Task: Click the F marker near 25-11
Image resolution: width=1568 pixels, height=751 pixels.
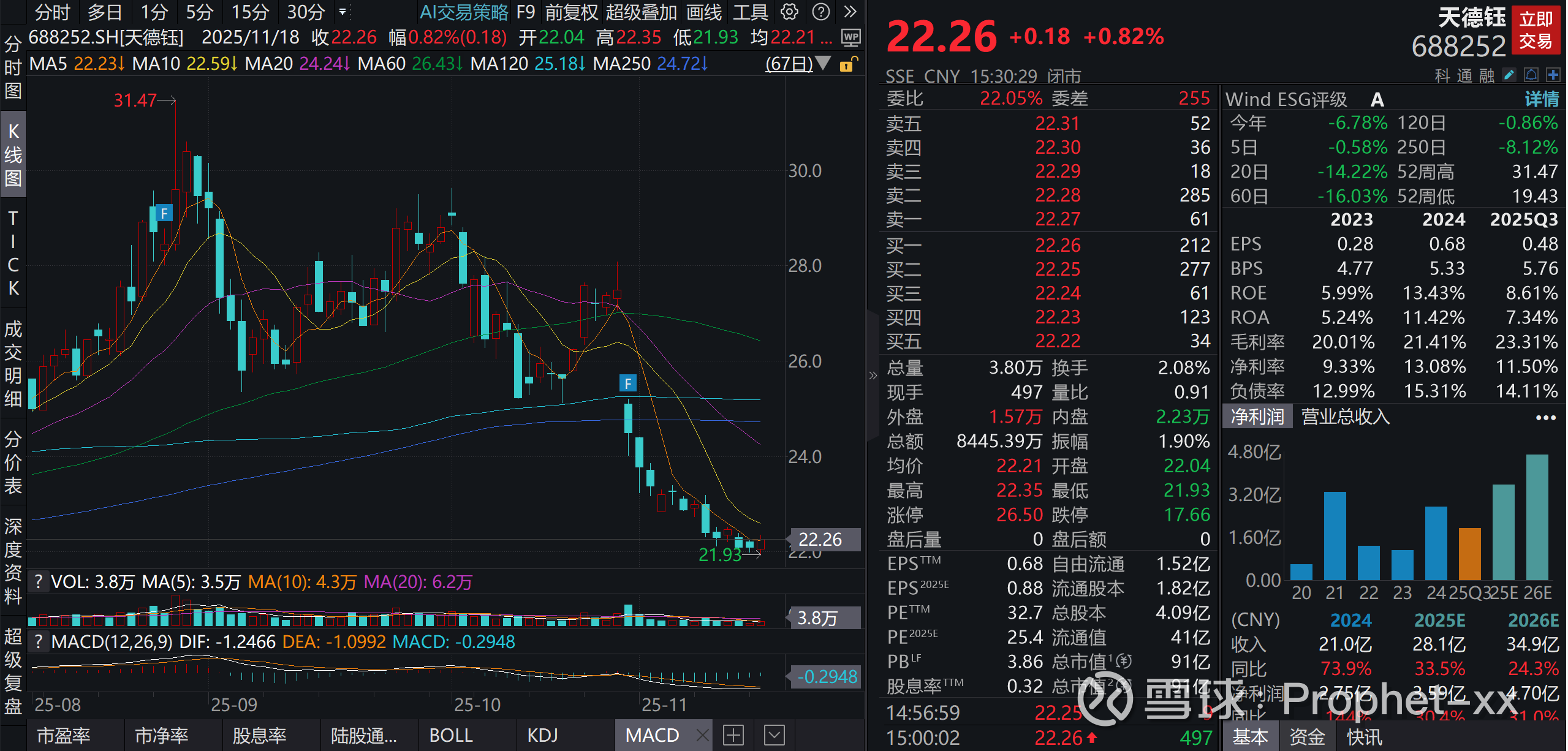Action: click(627, 384)
